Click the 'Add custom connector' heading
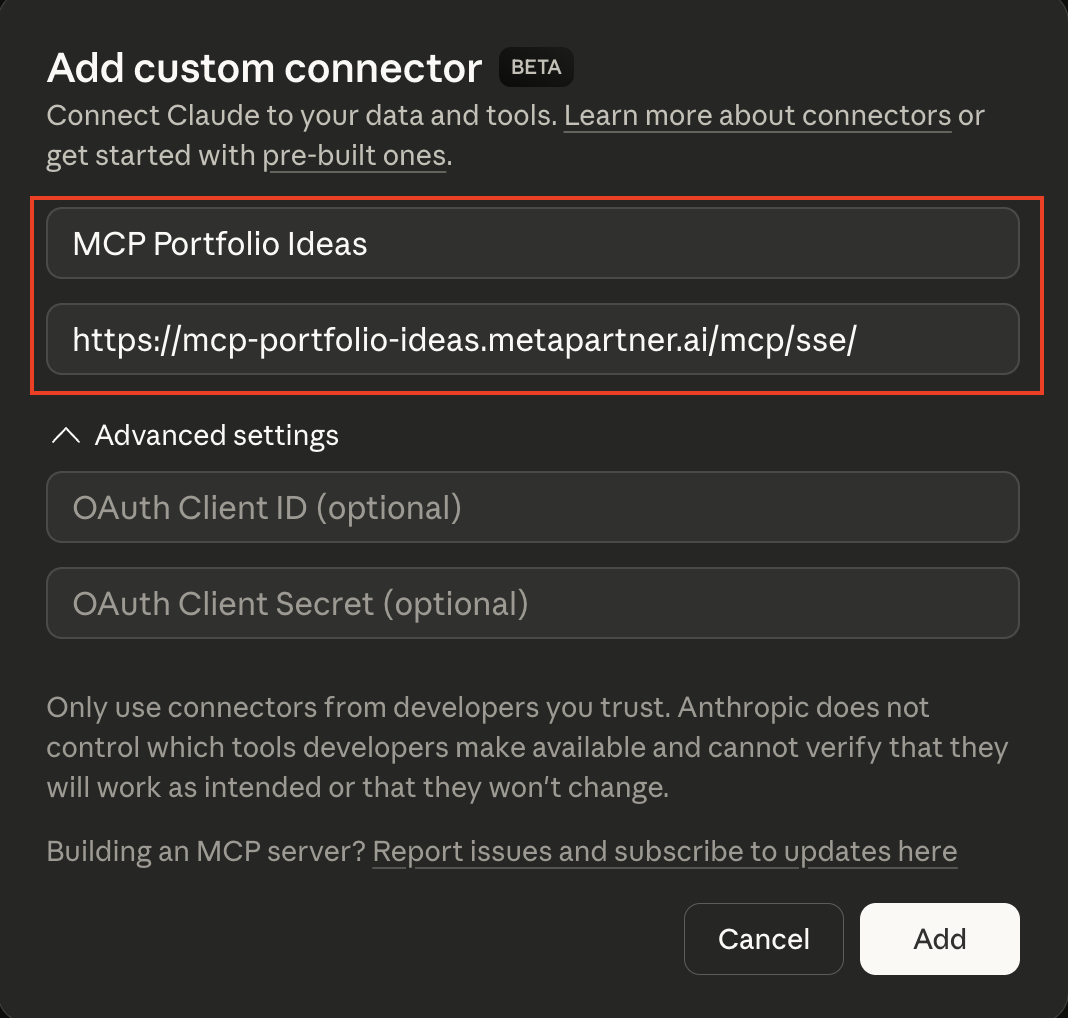The image size is (1068, 1018). tap(264, 68)
